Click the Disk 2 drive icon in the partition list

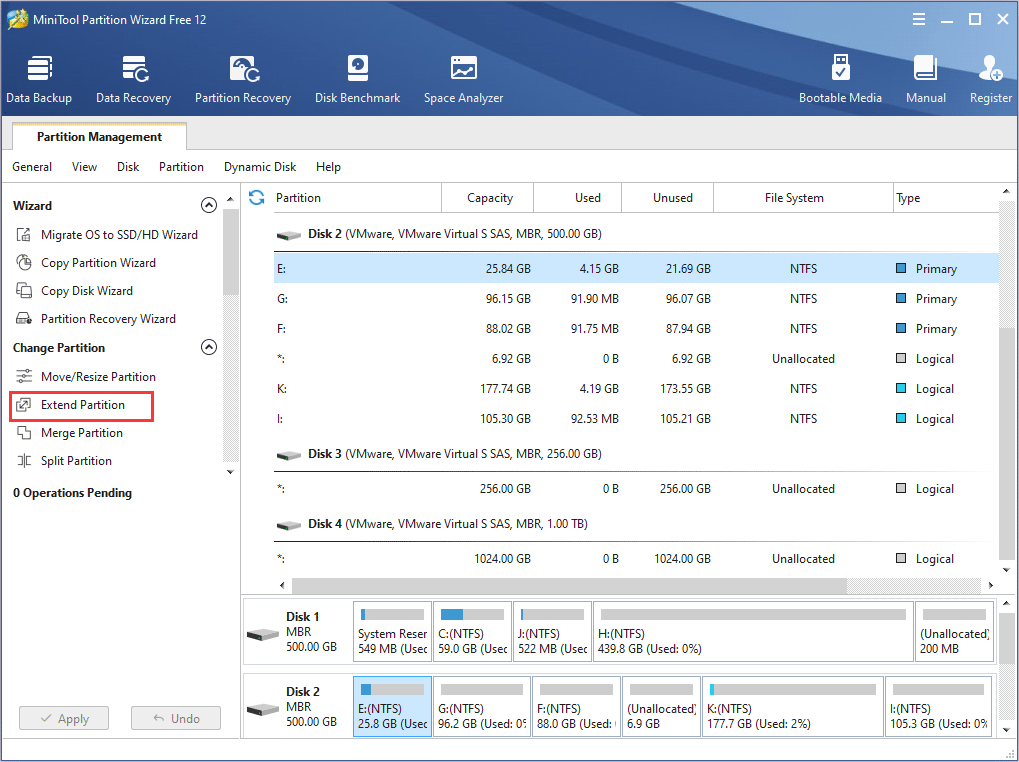coord(289,235)
